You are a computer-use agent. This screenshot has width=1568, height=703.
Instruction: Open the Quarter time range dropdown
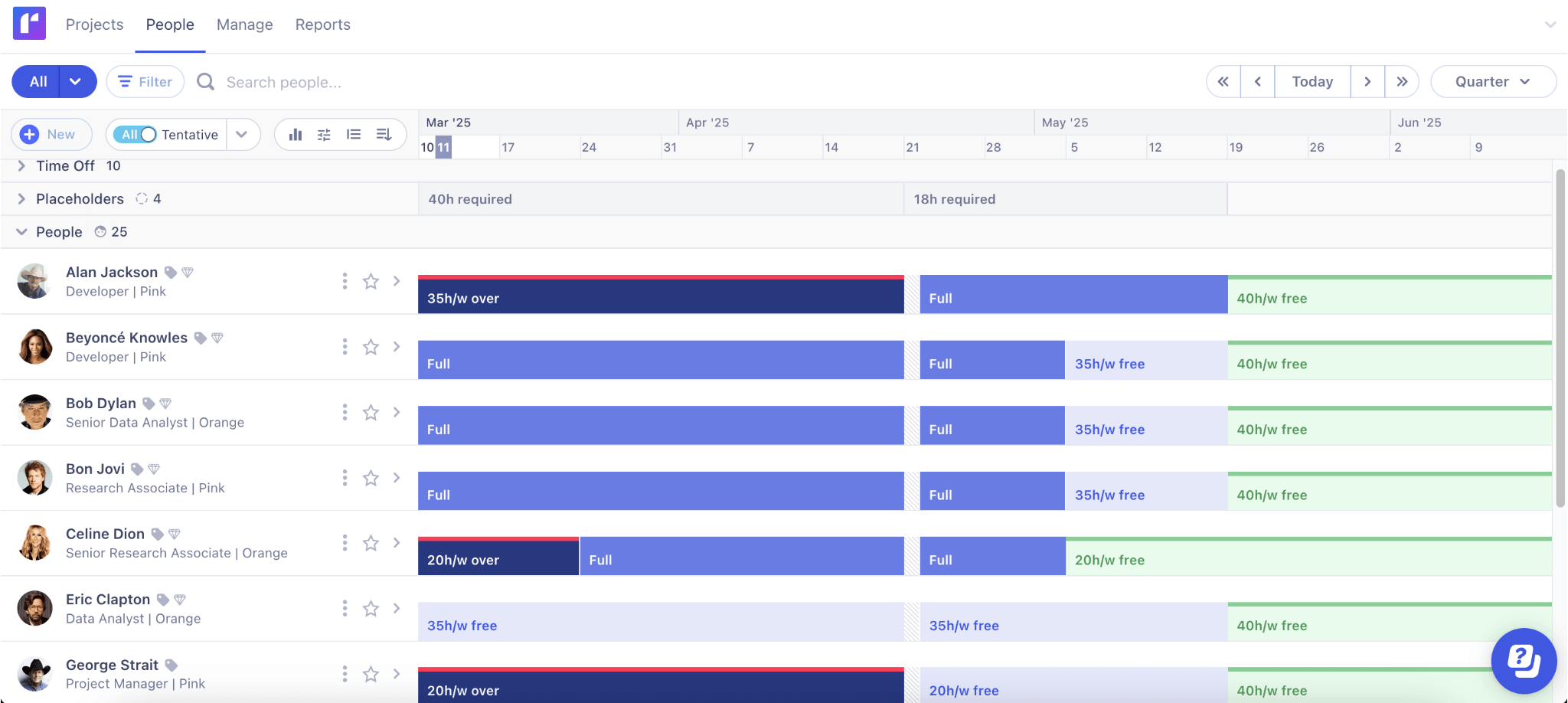click(x=1492, y=82)
